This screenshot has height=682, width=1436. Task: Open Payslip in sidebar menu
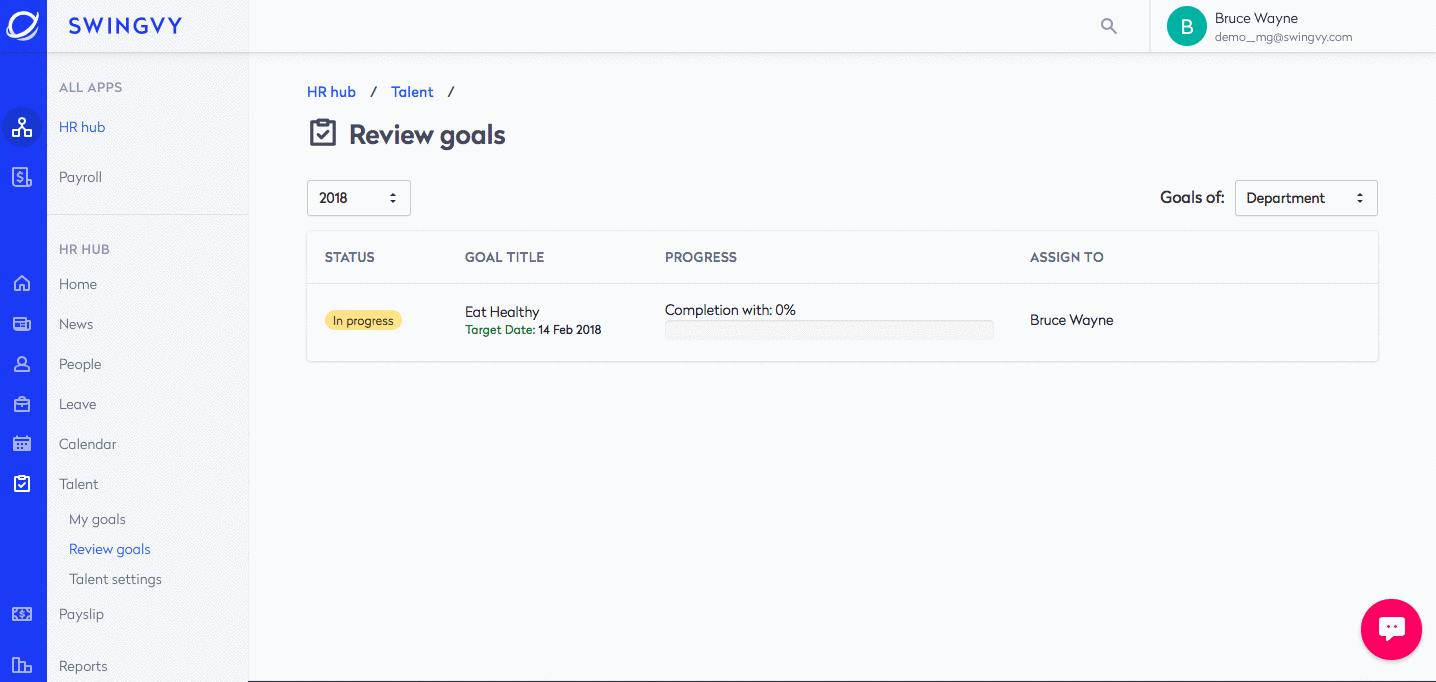[81, 614]
